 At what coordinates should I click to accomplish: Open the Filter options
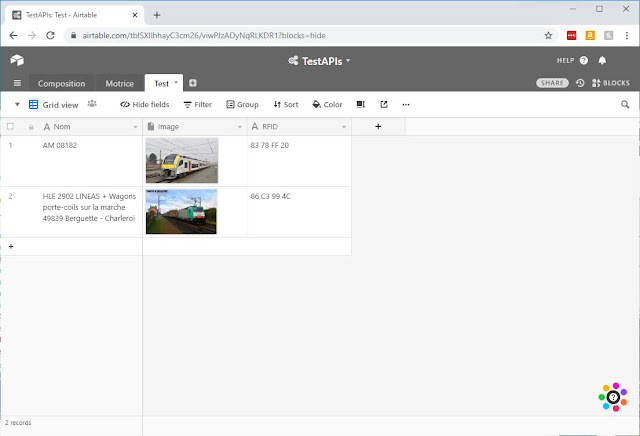pos(198,105)
